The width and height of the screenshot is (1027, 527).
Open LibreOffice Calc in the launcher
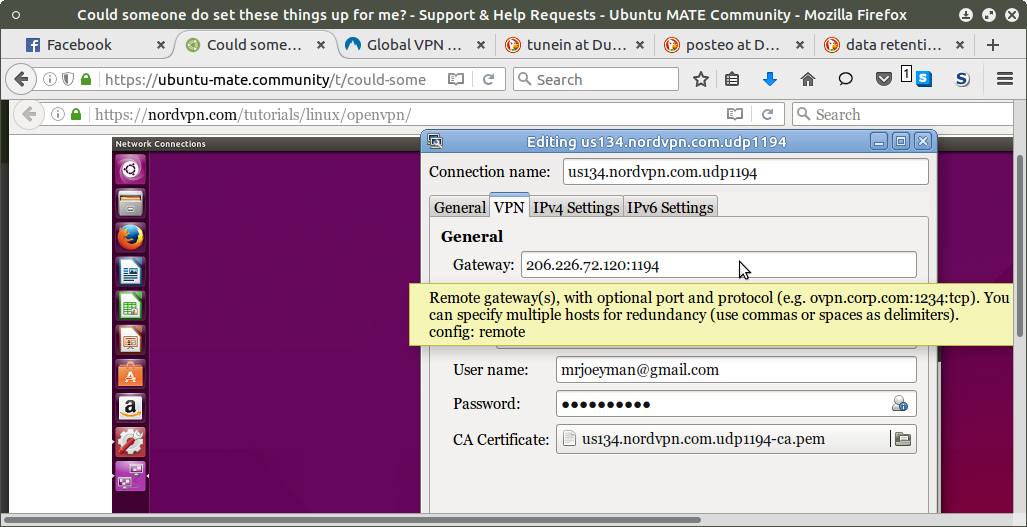click(130, 305)
